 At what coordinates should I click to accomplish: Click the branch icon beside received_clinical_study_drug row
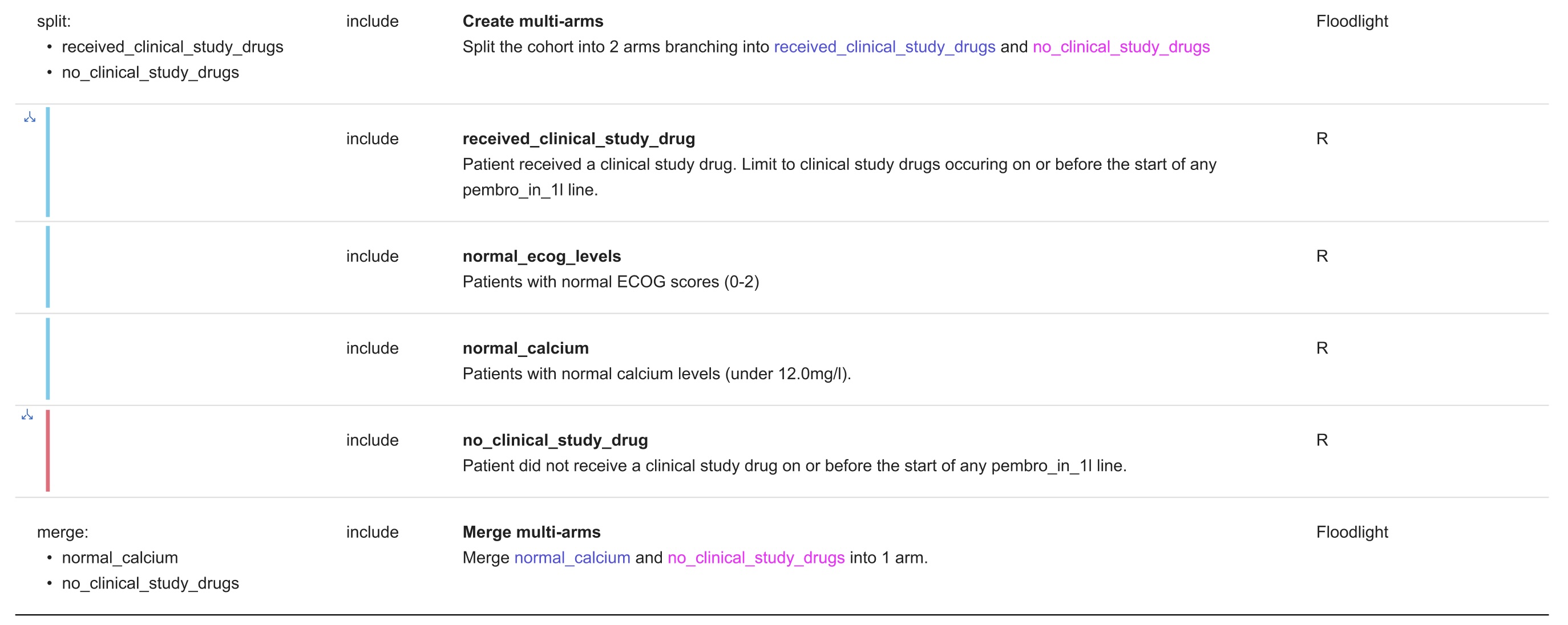29,117
